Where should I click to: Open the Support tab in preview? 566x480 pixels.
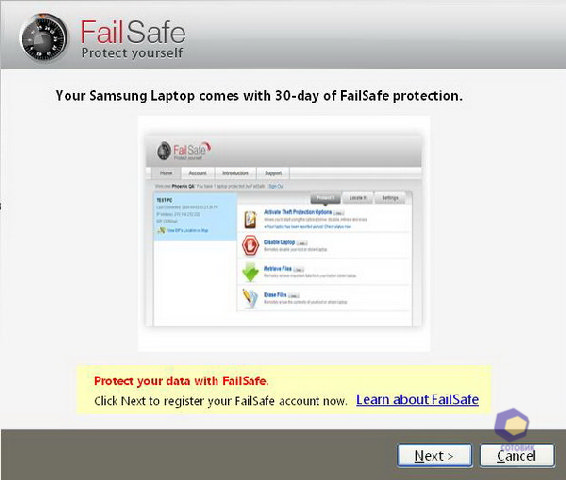tap(273, 173)
